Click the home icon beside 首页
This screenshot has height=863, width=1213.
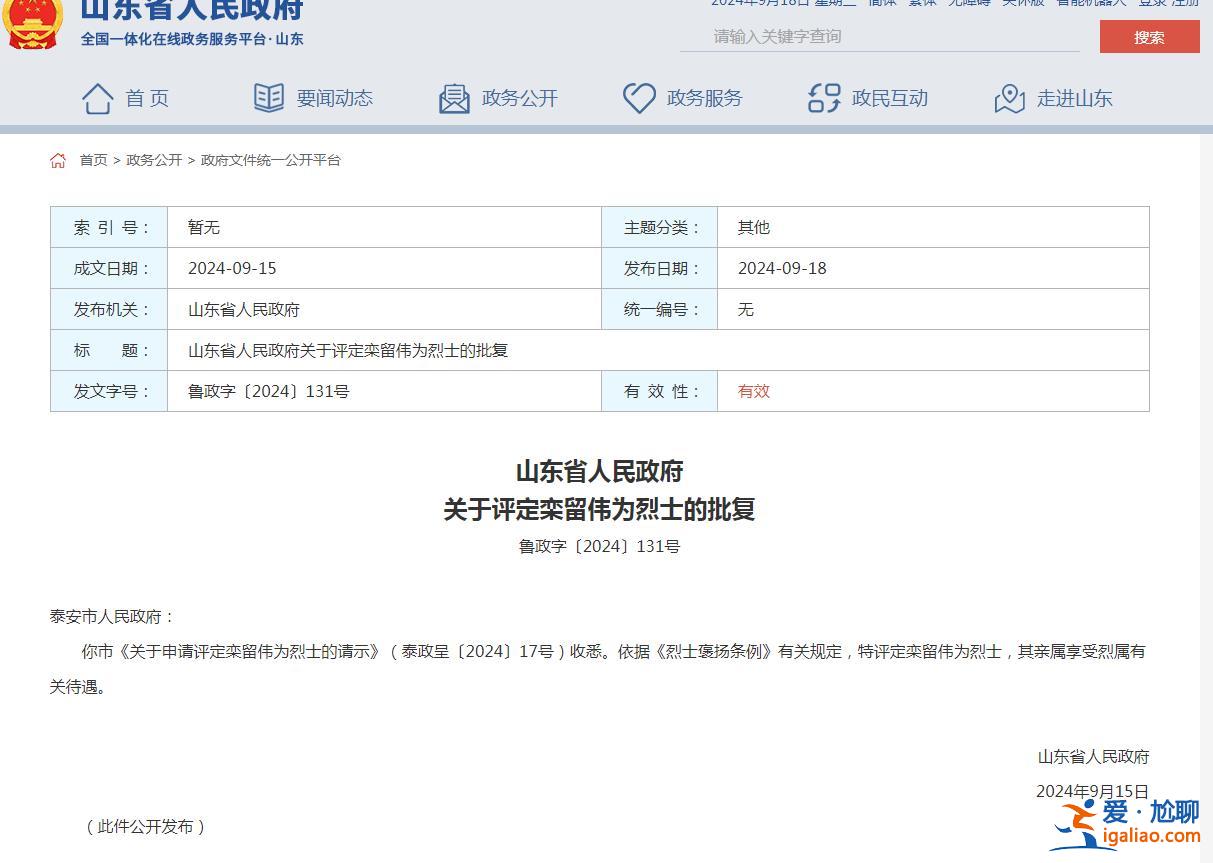[97, 98]
